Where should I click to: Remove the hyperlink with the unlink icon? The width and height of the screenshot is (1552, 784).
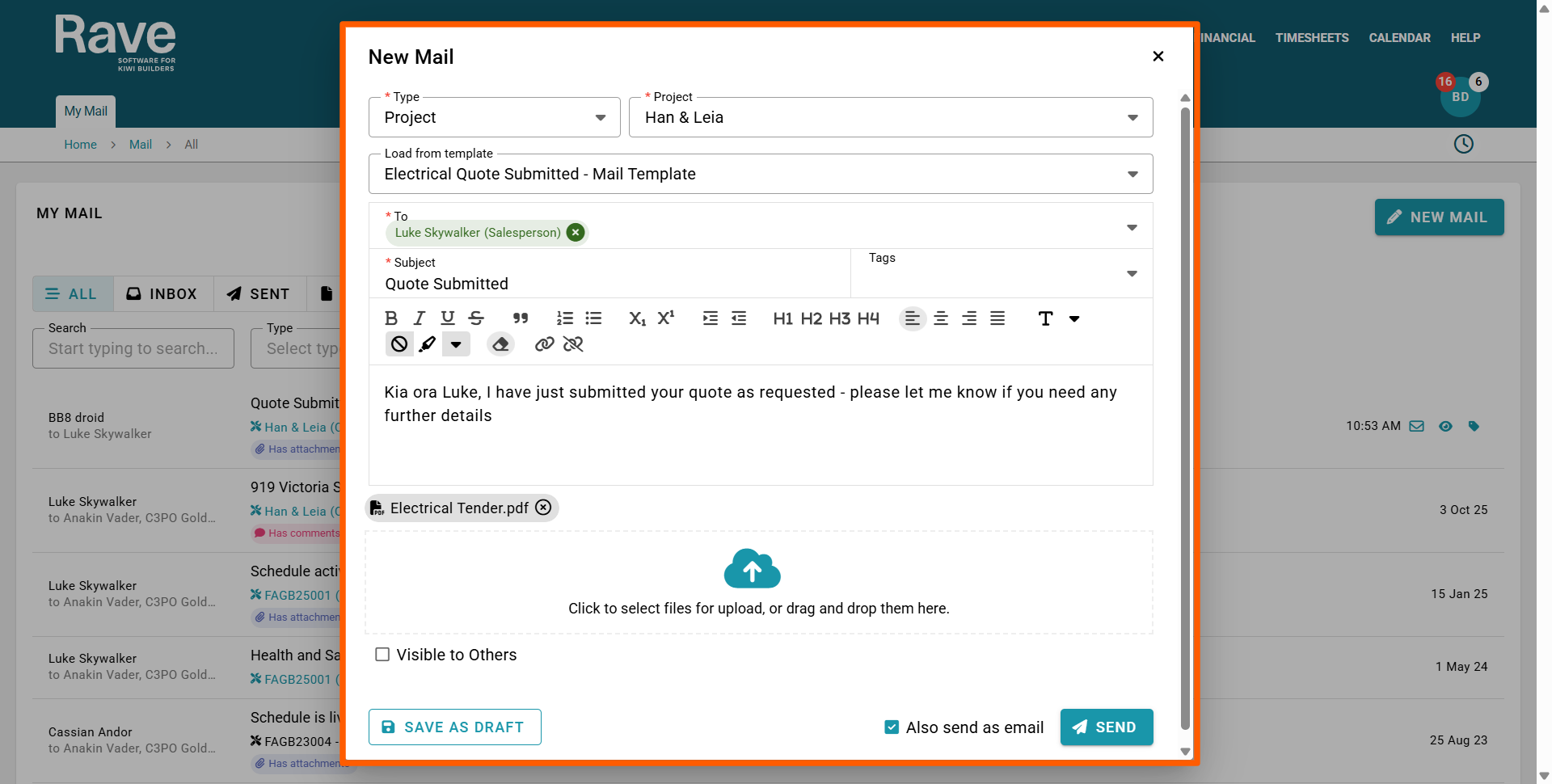pos(573,344)
